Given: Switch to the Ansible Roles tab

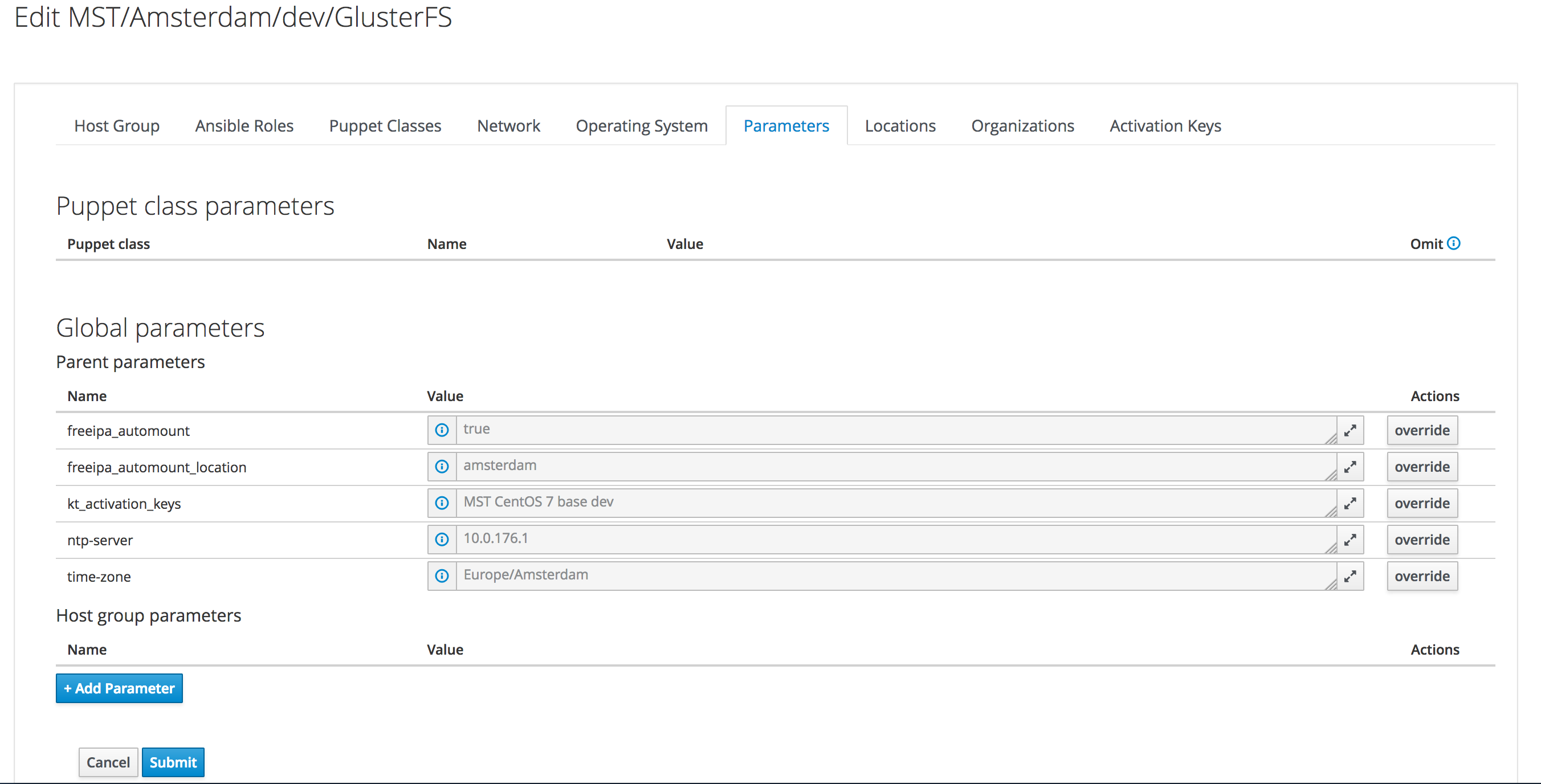Looking at the screenshot, I should coord(244,125).
